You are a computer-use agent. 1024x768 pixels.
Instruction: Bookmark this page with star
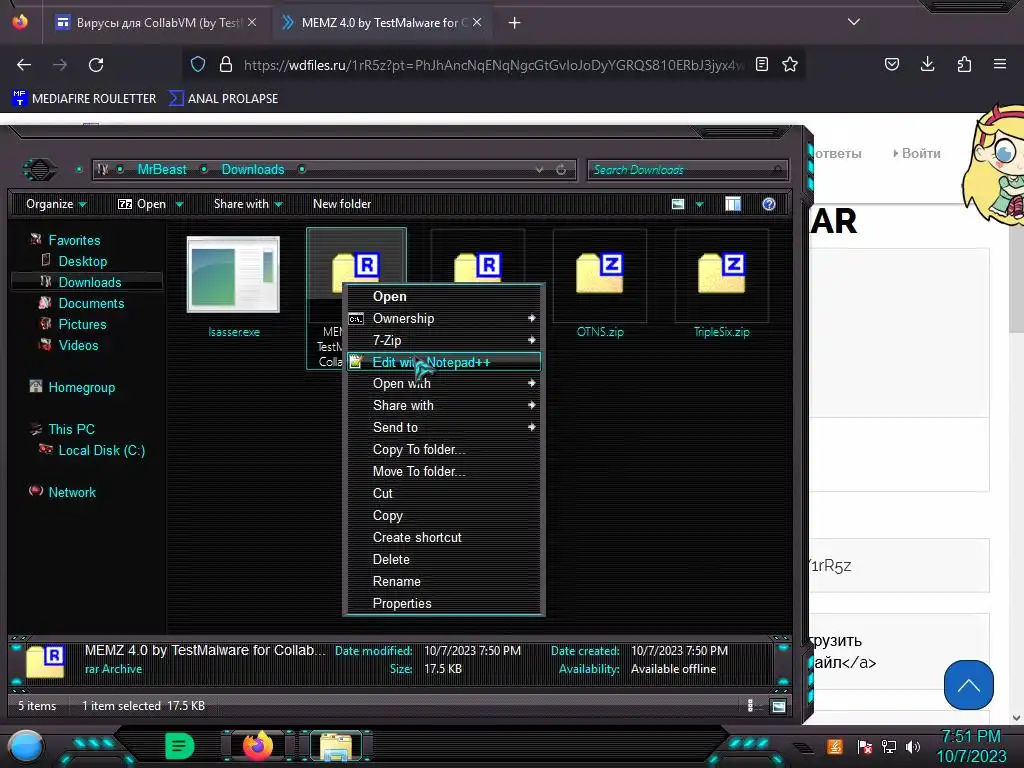(x=790, y=64)
